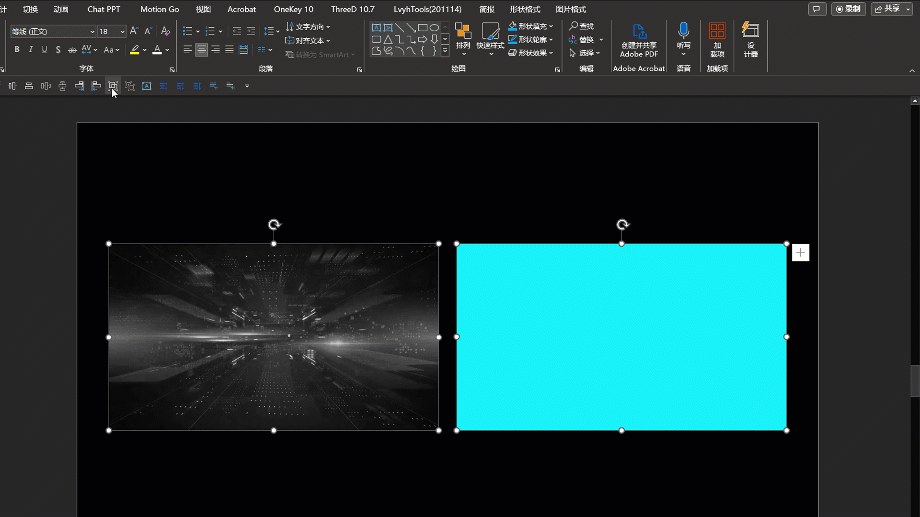
Task: Toggle strikethrough formatting
Action: (x=72, y=50)
